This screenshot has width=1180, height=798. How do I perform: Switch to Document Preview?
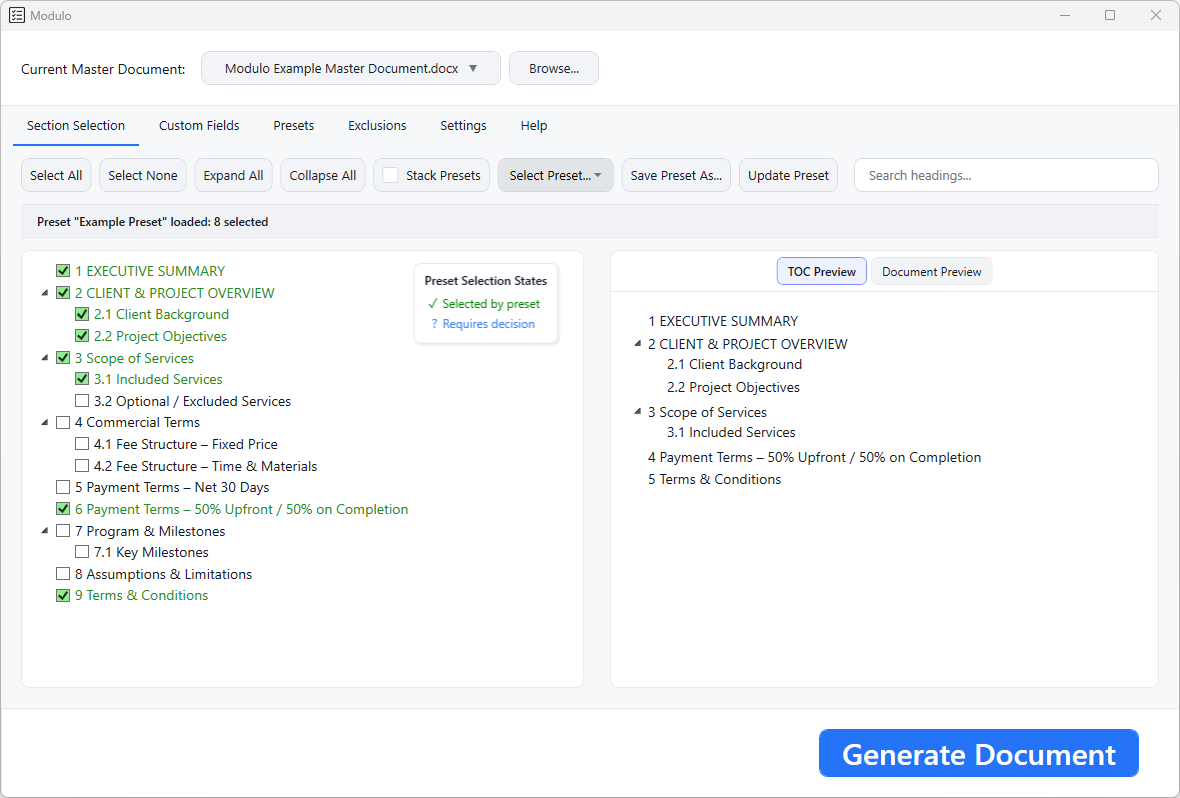[x=932, y=272]
